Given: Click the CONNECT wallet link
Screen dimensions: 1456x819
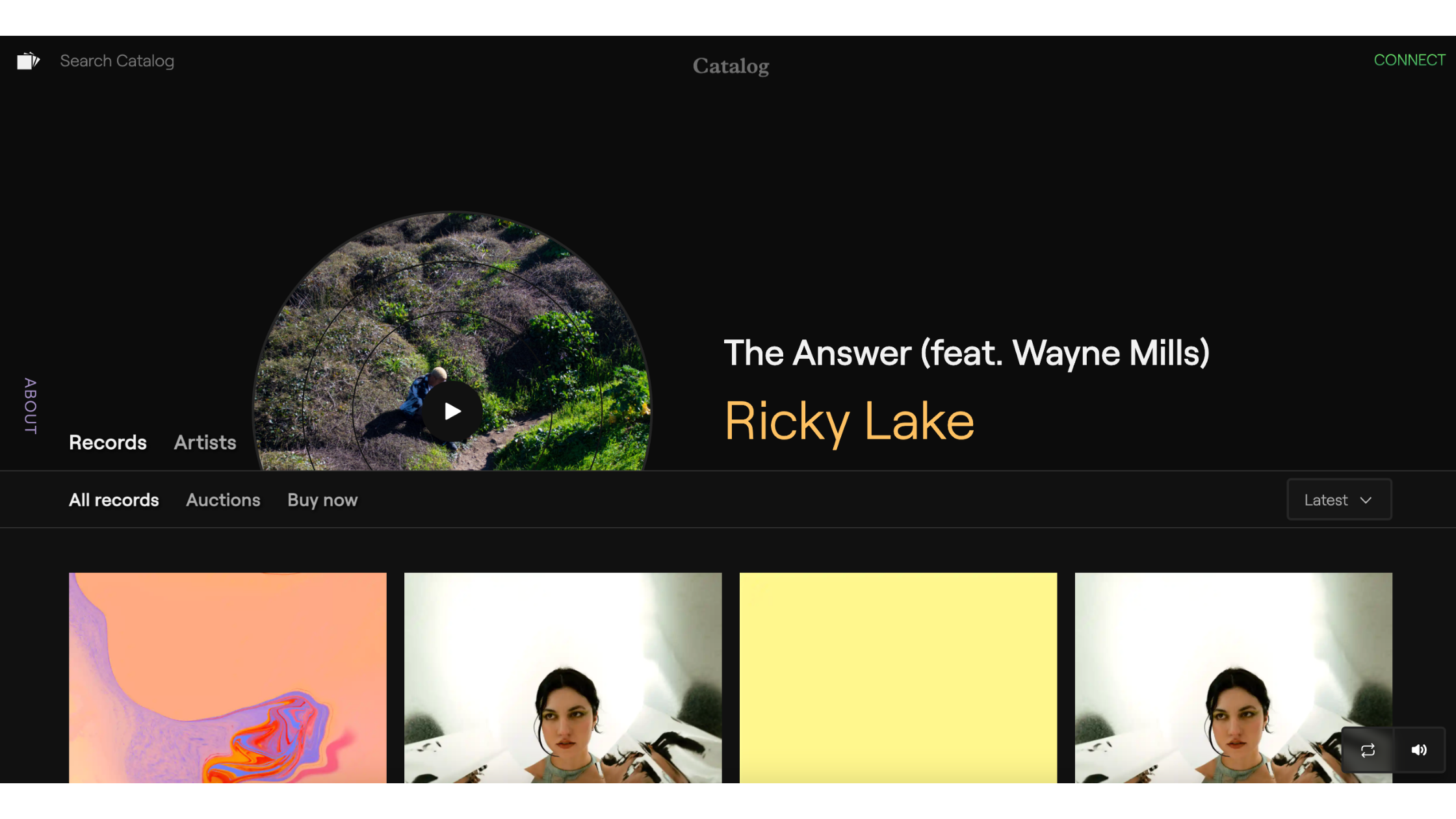Looking at the screenshot, I should [x=1409, y=60].
